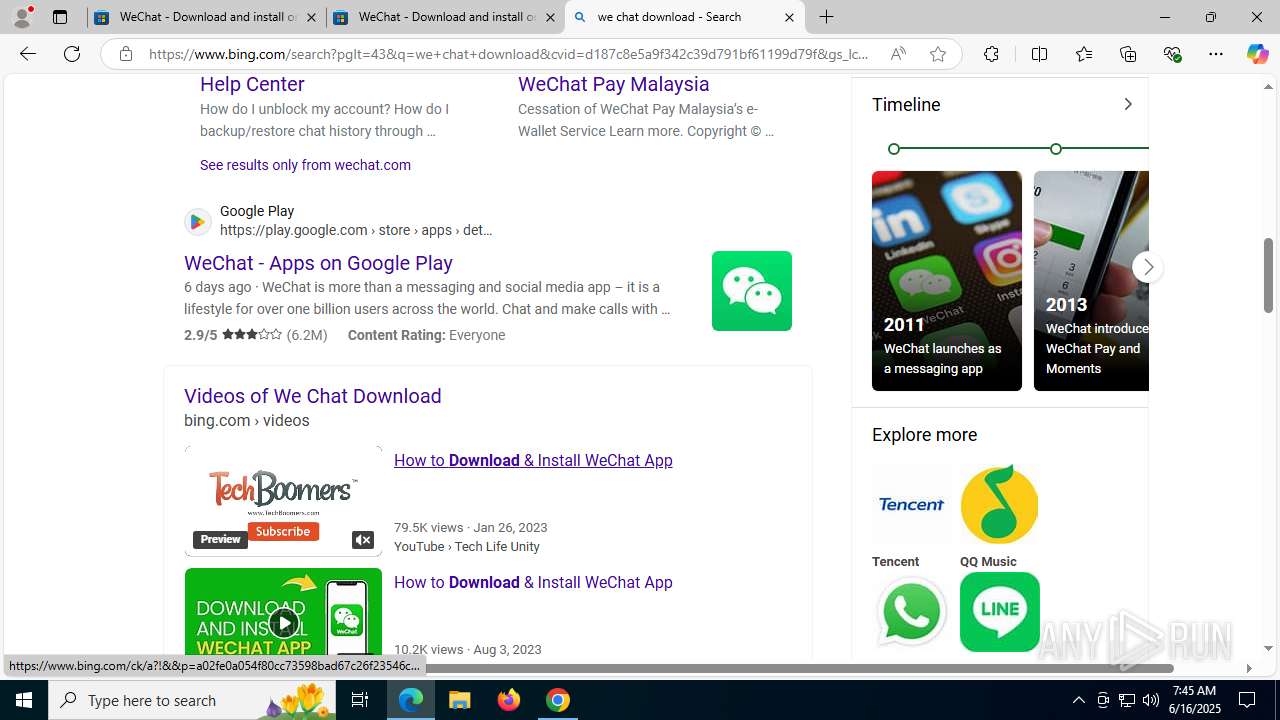The width and height of the screenshot is (1280, 720).
Task: Open the WeChat Pay Malaysia link
Action: pos(614,84)
